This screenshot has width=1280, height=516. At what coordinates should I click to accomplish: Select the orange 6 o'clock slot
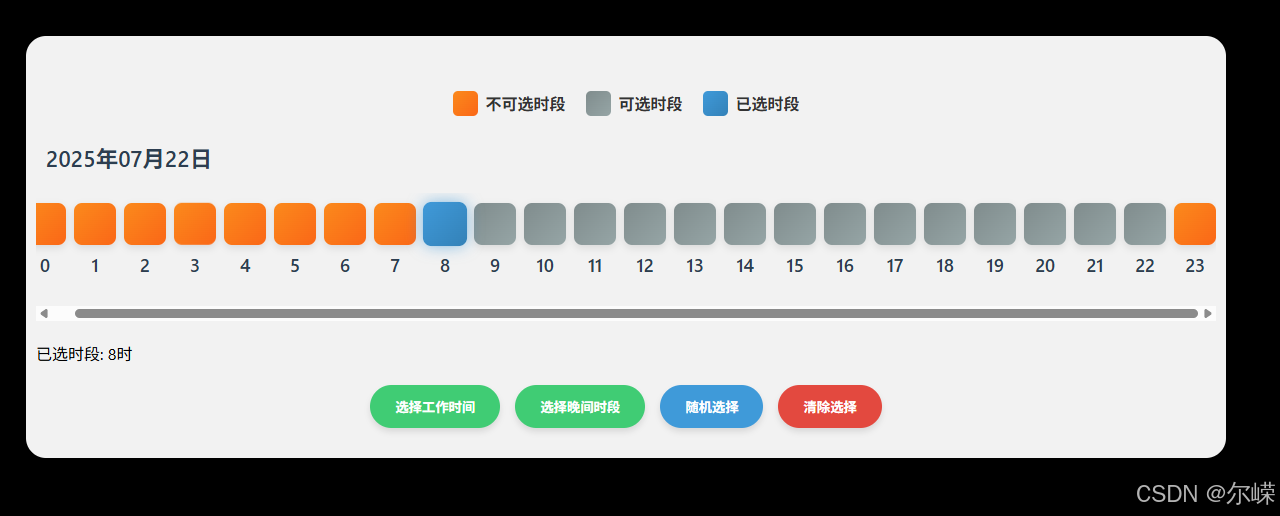click(x=345, y=224)
